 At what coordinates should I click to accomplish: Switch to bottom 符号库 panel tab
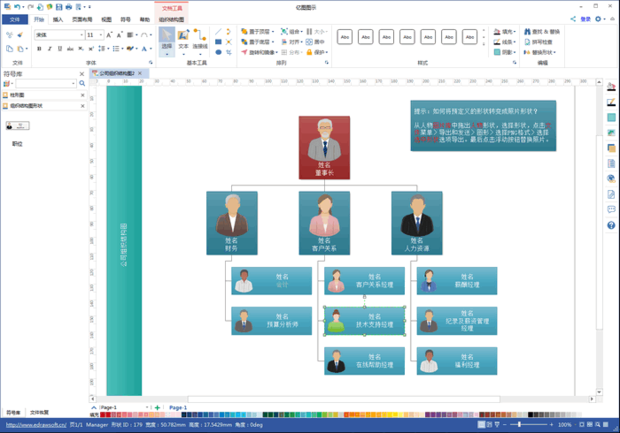click(13, 412)
